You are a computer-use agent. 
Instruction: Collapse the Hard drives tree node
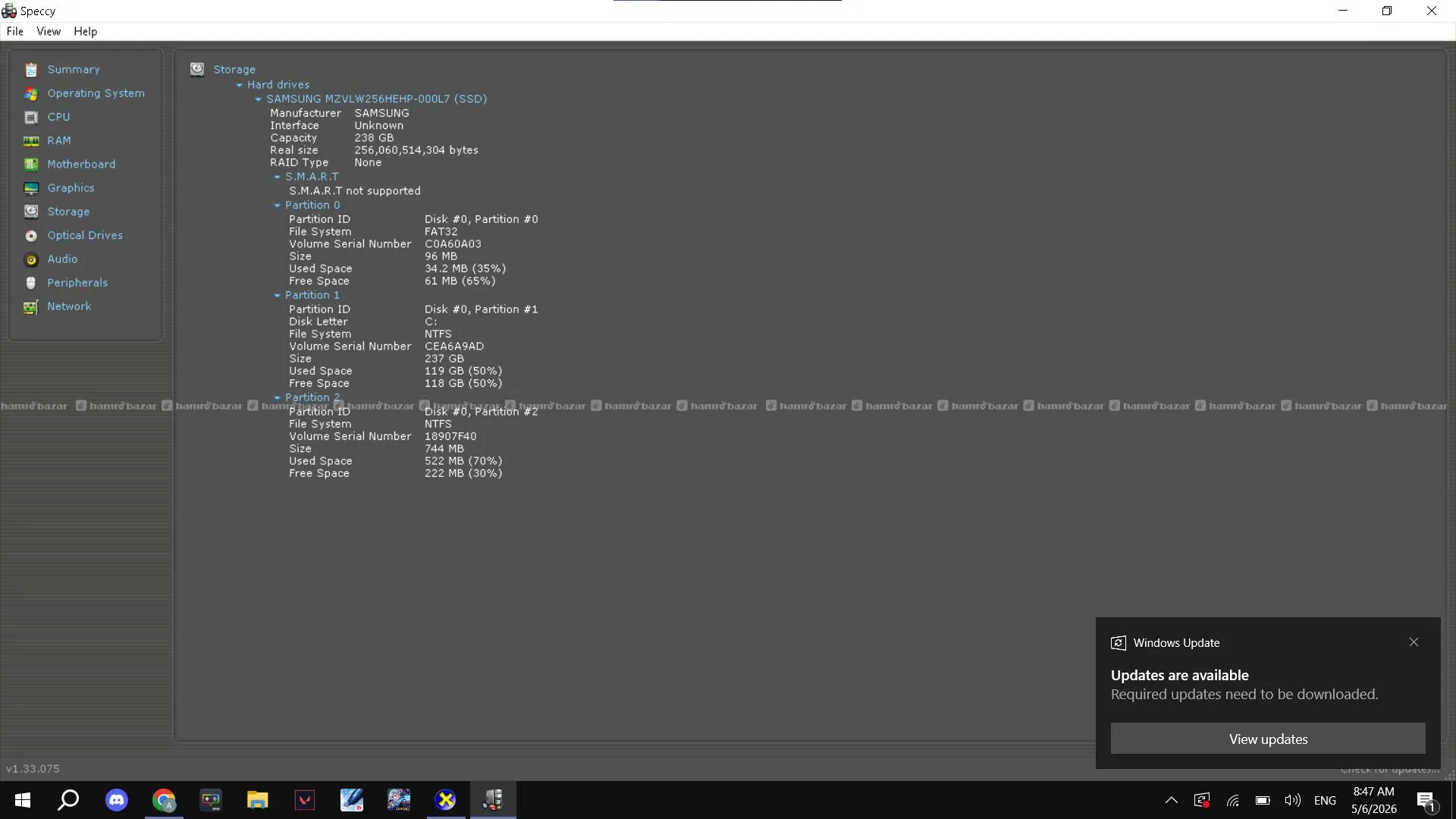(x=240, y=85)
